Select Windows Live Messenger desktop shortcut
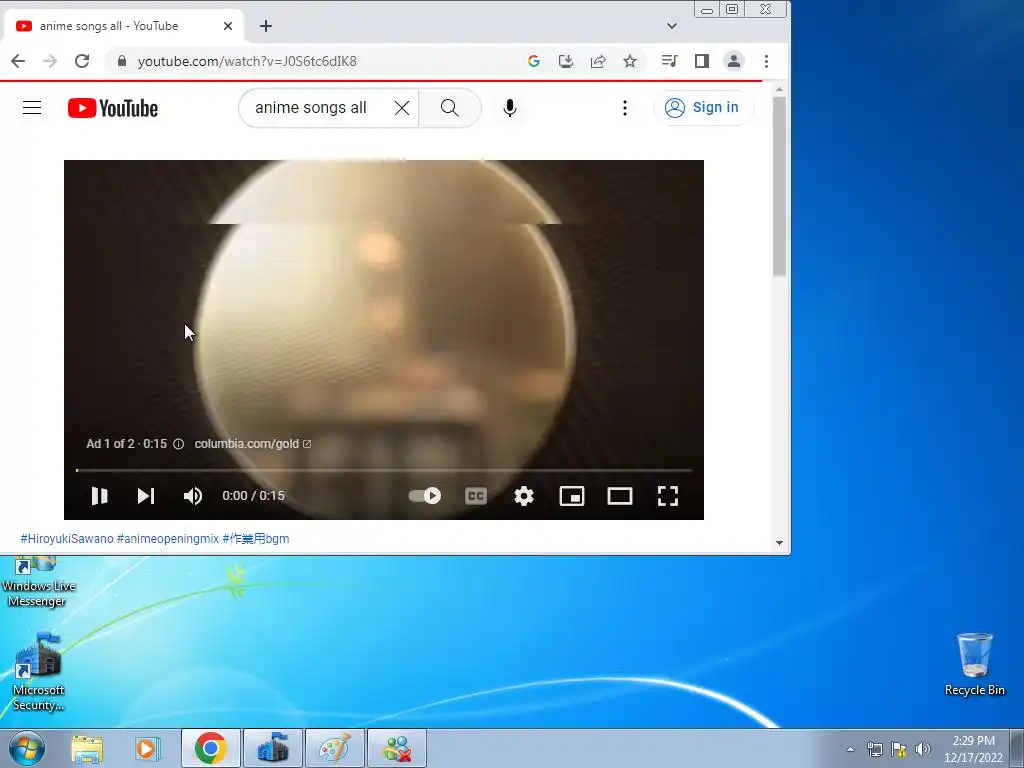This screenshot has width=1024, height=768. tap(39, 583)
